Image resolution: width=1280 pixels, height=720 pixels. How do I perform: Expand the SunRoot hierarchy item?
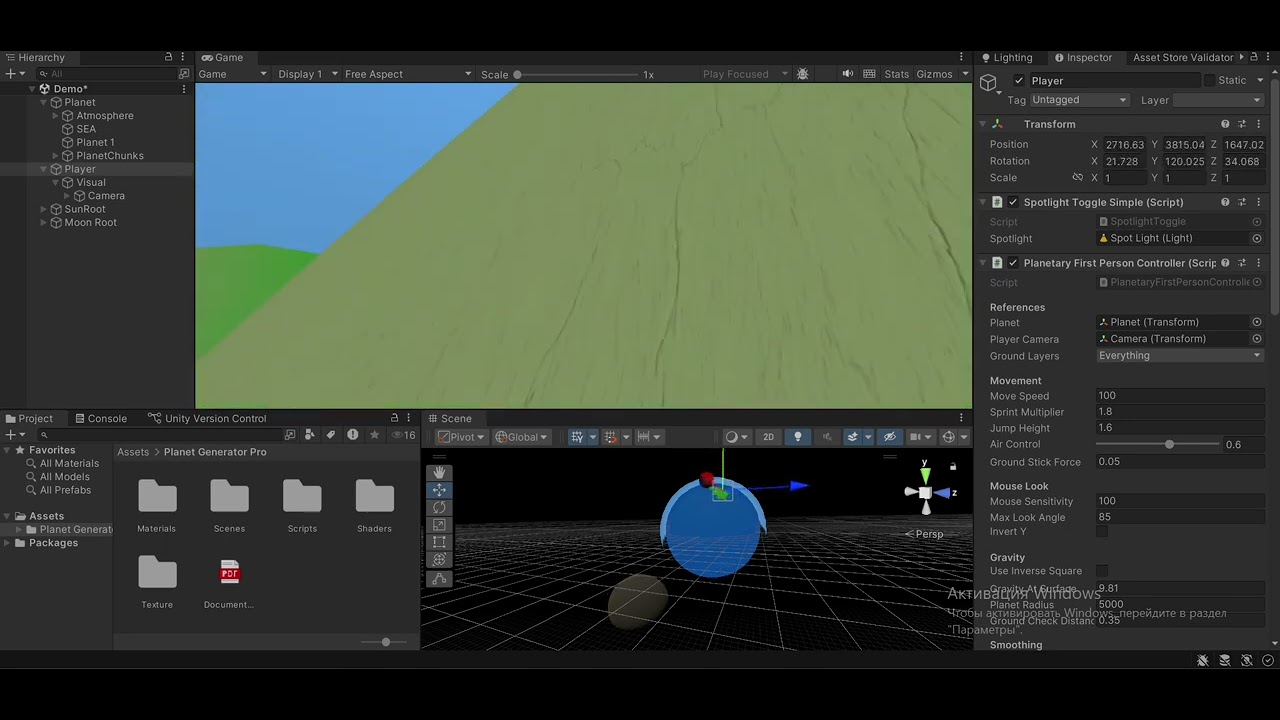click(x=44, y=209)
